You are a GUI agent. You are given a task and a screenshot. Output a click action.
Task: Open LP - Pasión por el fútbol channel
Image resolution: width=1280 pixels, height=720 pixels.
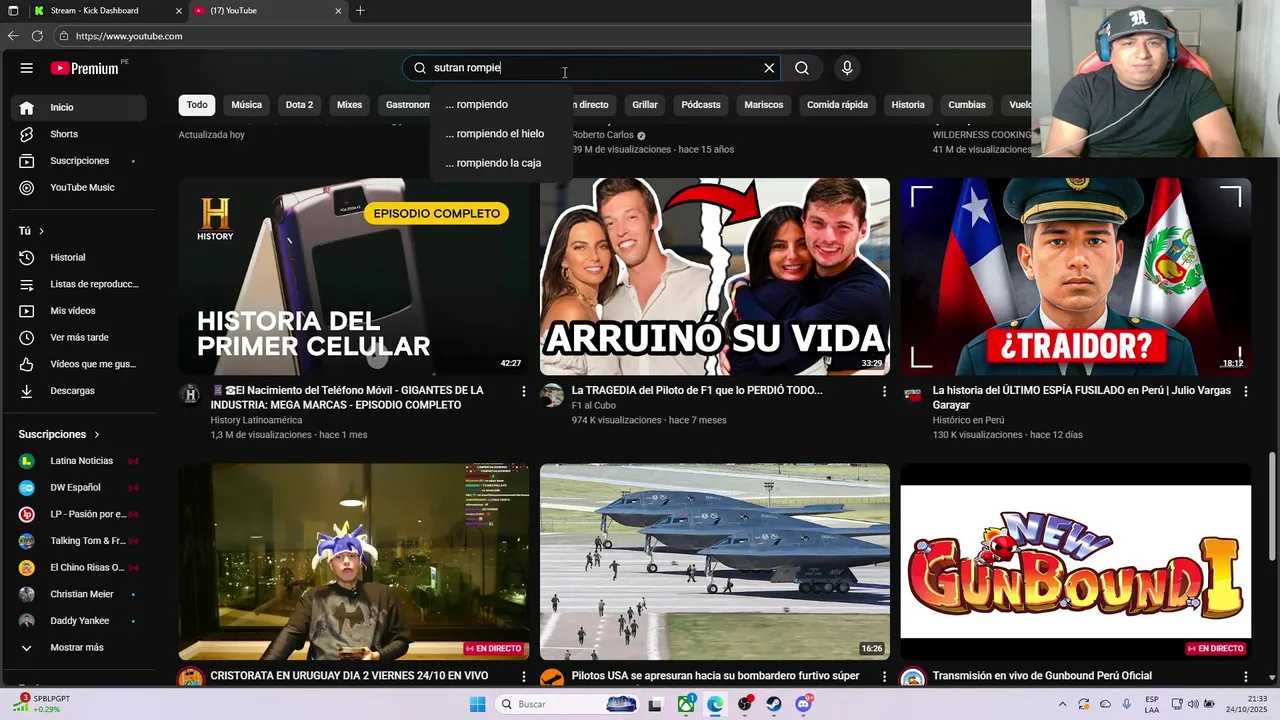click(79, 514)
